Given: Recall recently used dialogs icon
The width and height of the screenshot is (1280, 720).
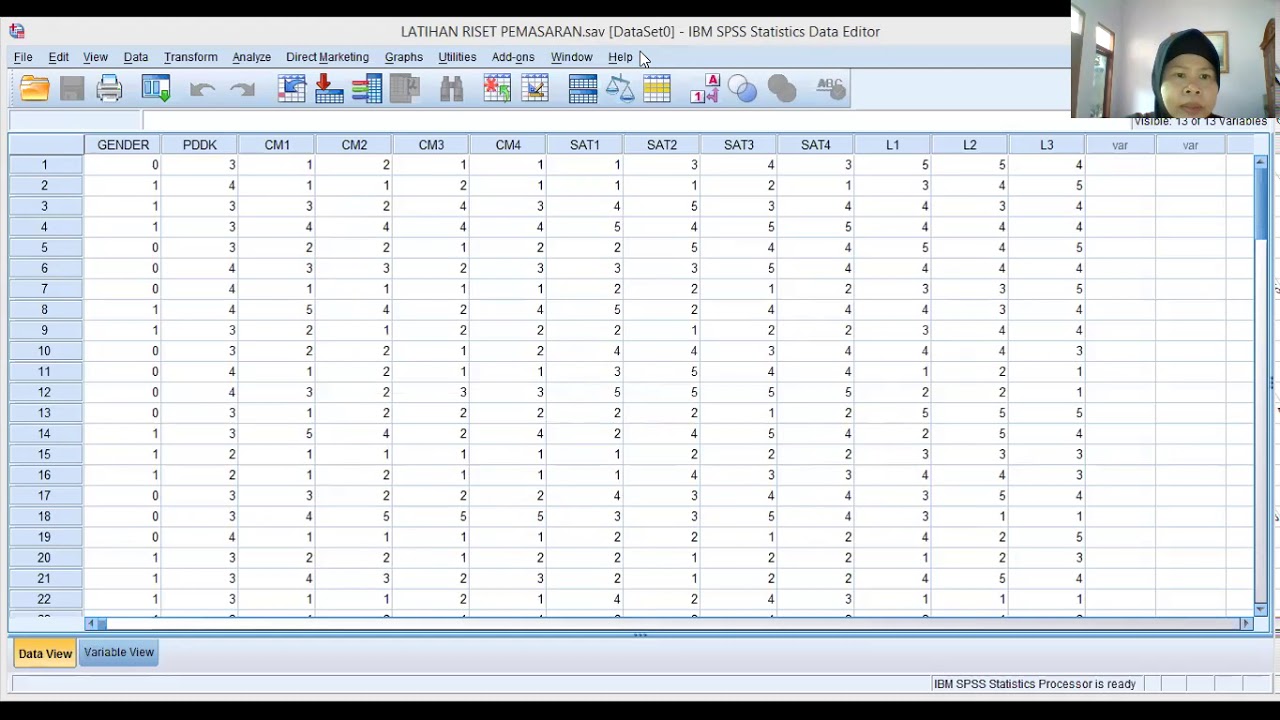Looking at the screenshot, I should click(x=156, y=89).
